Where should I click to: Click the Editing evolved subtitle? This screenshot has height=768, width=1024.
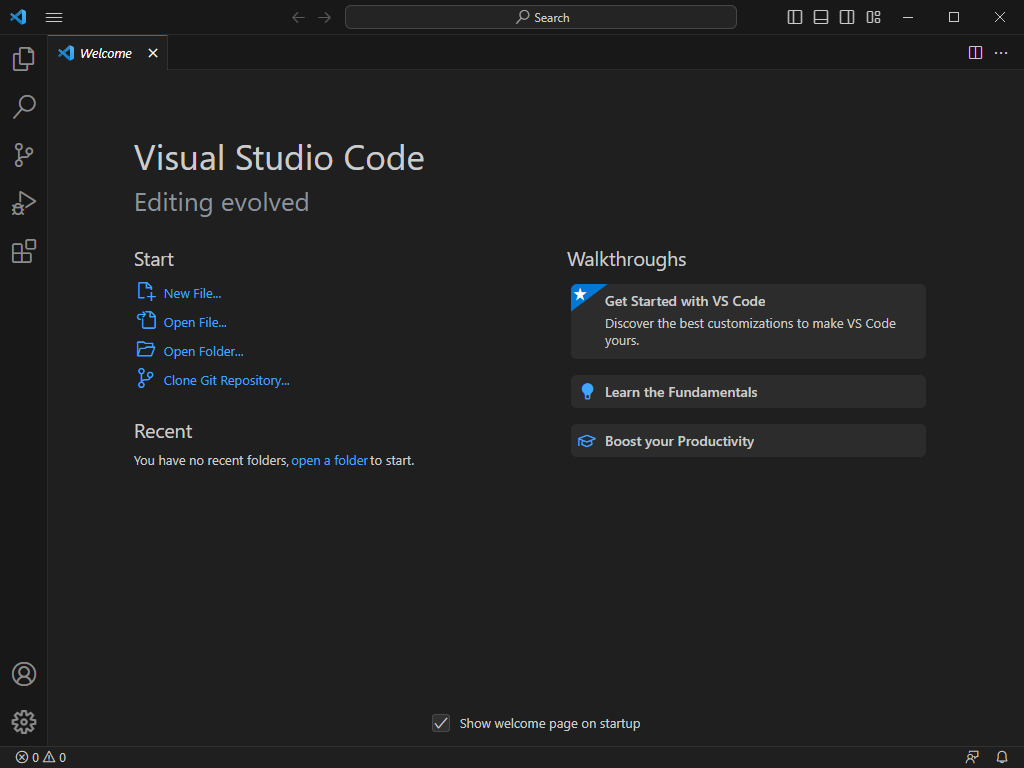coord(221,202)
